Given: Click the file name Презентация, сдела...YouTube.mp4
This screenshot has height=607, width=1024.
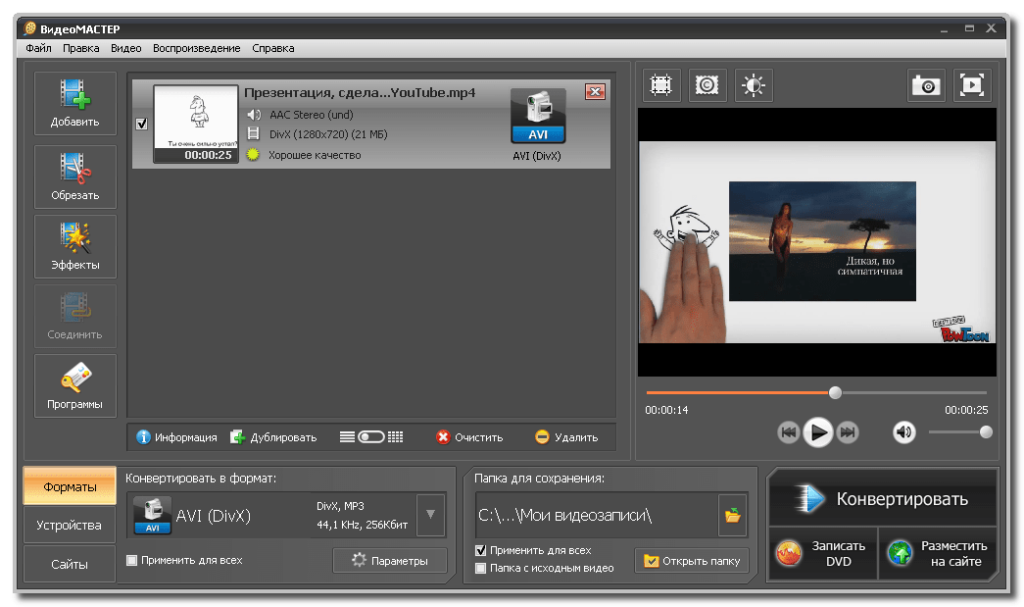Looking at the screenshot, I should [360, 92].
